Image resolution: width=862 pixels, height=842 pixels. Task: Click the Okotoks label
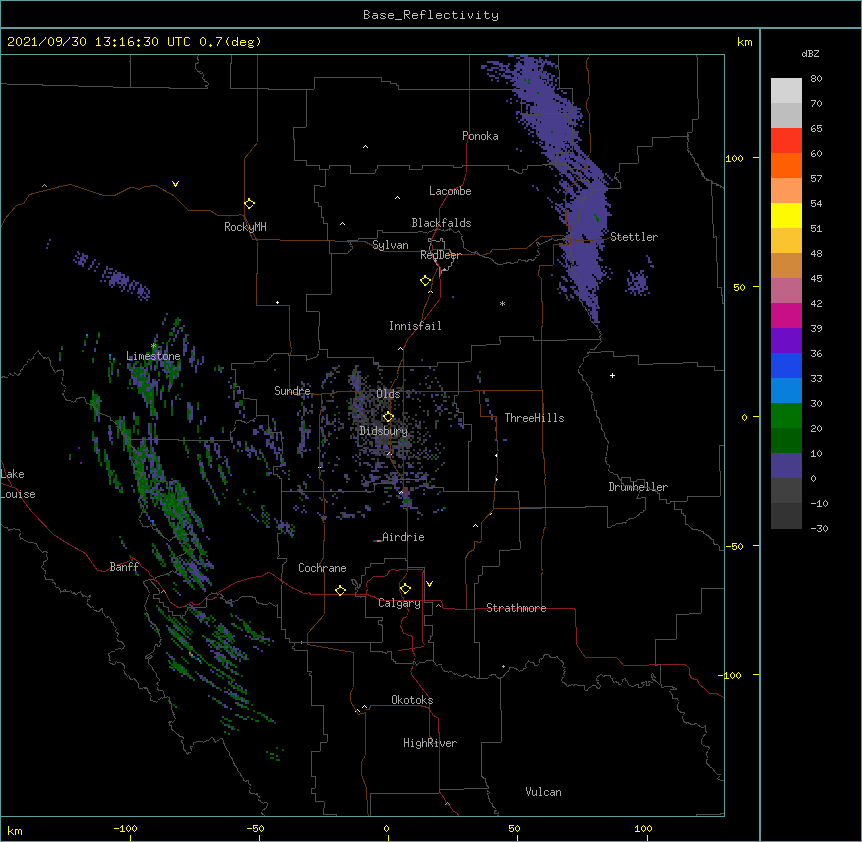click(x=412, y=700)
